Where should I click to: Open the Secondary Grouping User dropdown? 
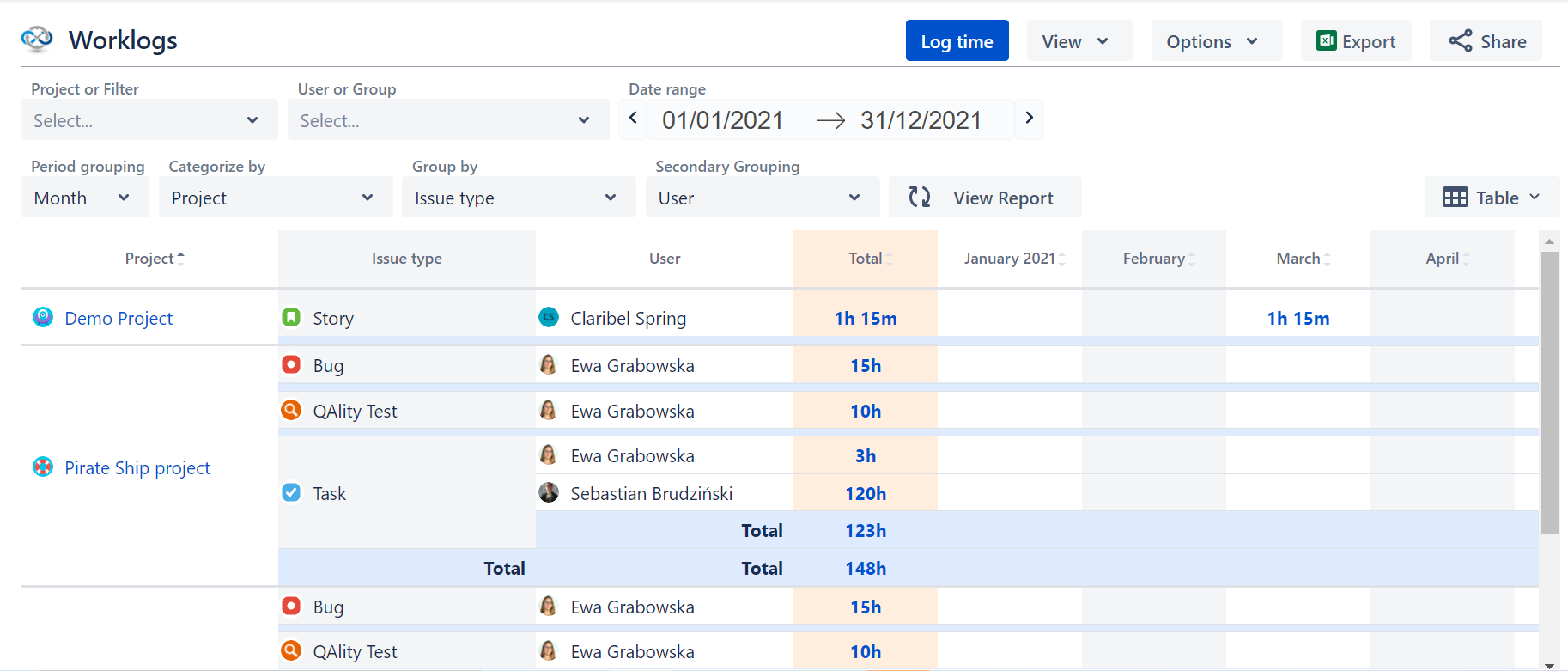click(x=763, y=198)
